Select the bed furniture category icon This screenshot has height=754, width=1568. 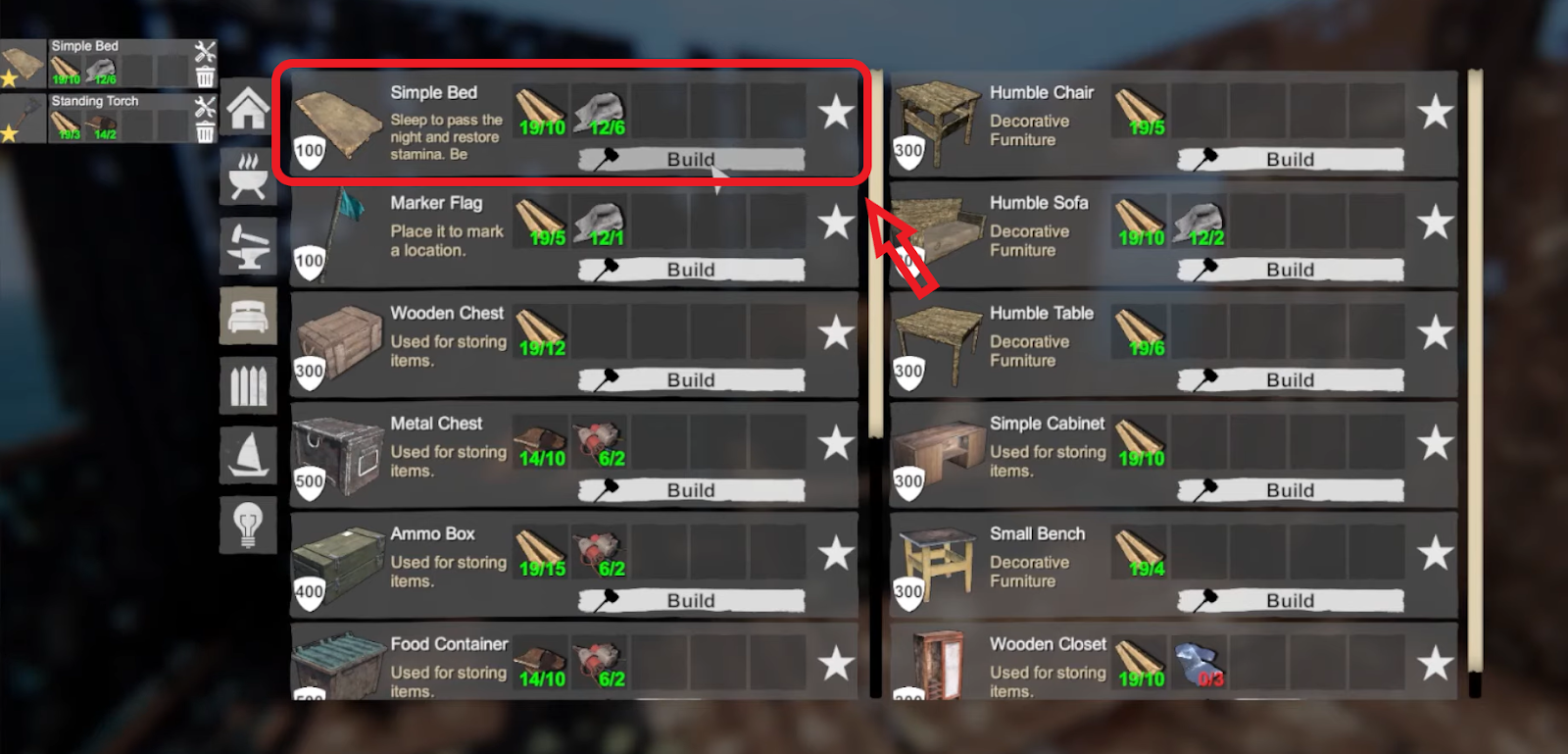tap(248, 316)
